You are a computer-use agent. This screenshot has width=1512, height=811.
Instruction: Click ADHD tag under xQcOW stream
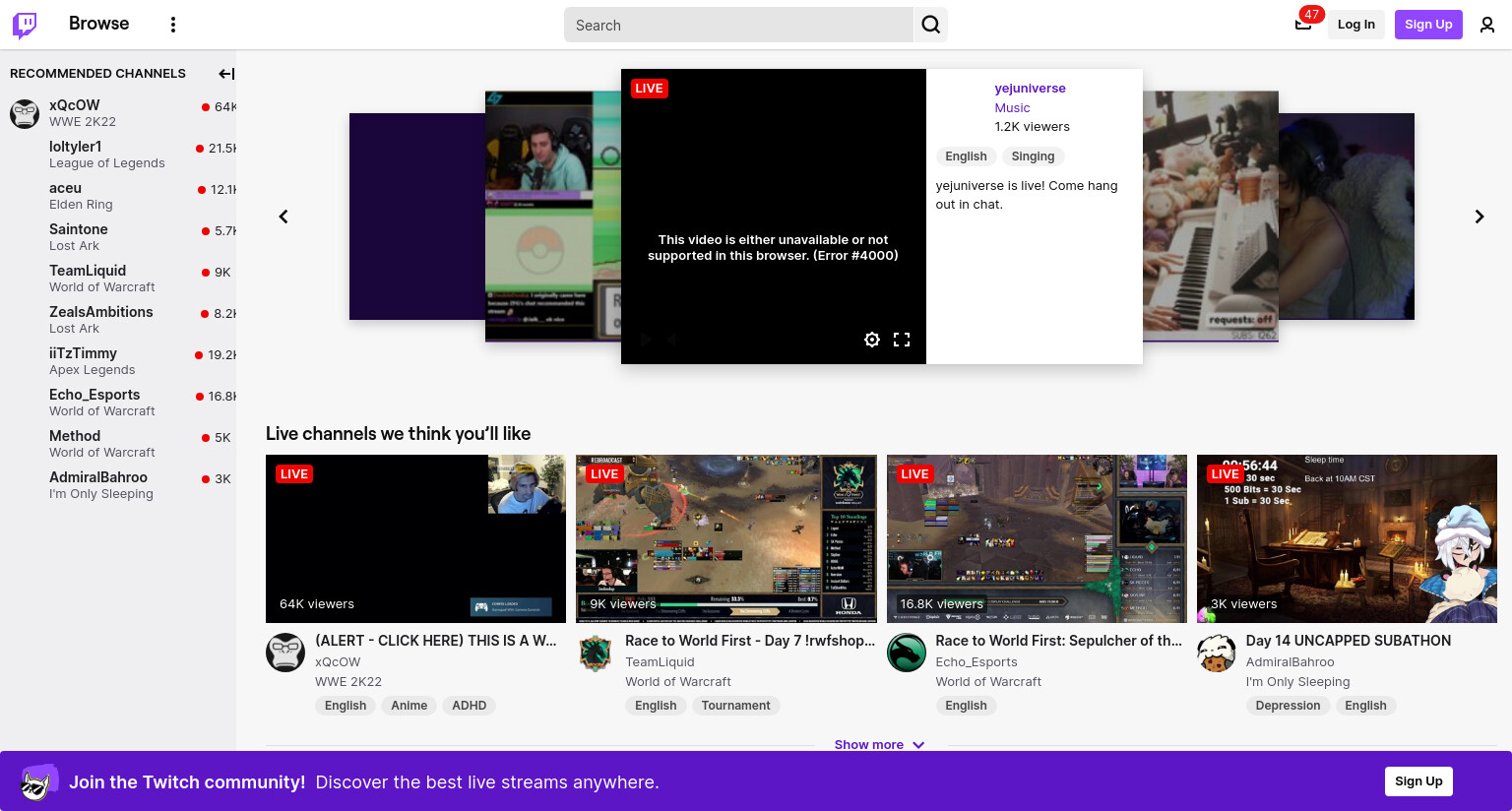coord(469,706)
